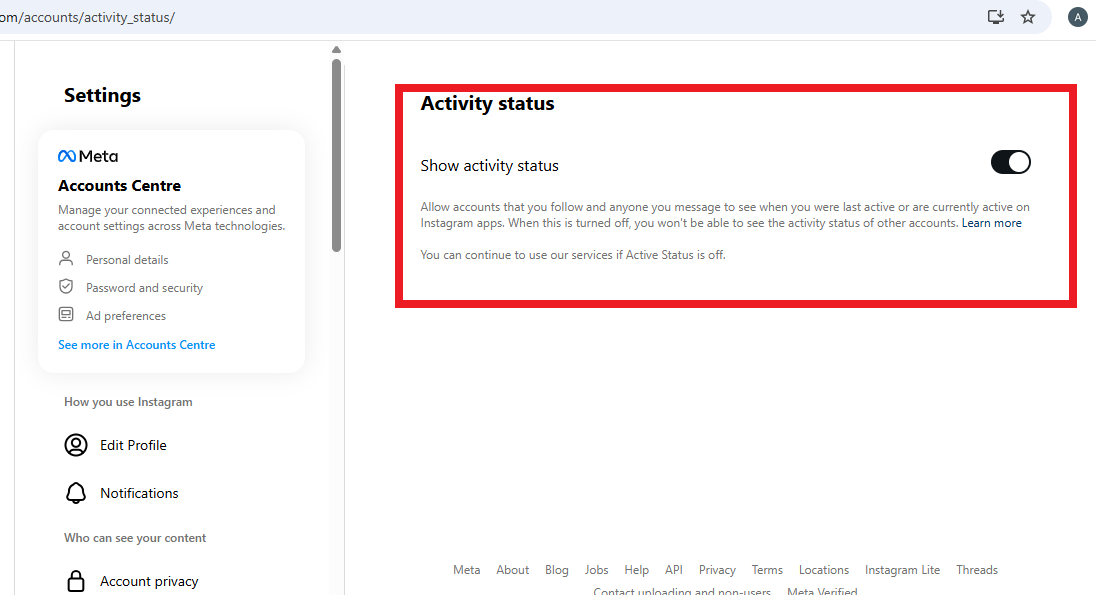The width and height of the screenshot is (1096, 595).
Task: Open the About footer link
Action: click(x=512, y=570)
